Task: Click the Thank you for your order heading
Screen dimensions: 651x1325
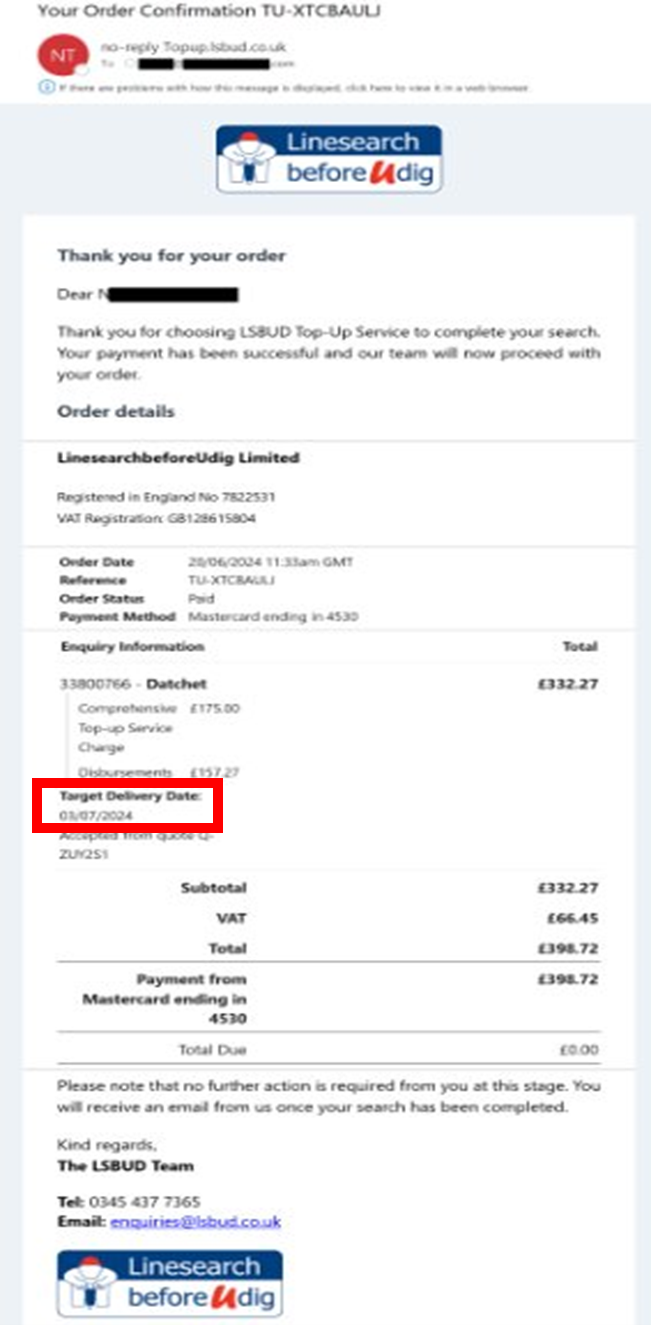Action: (x=171, y=255)
